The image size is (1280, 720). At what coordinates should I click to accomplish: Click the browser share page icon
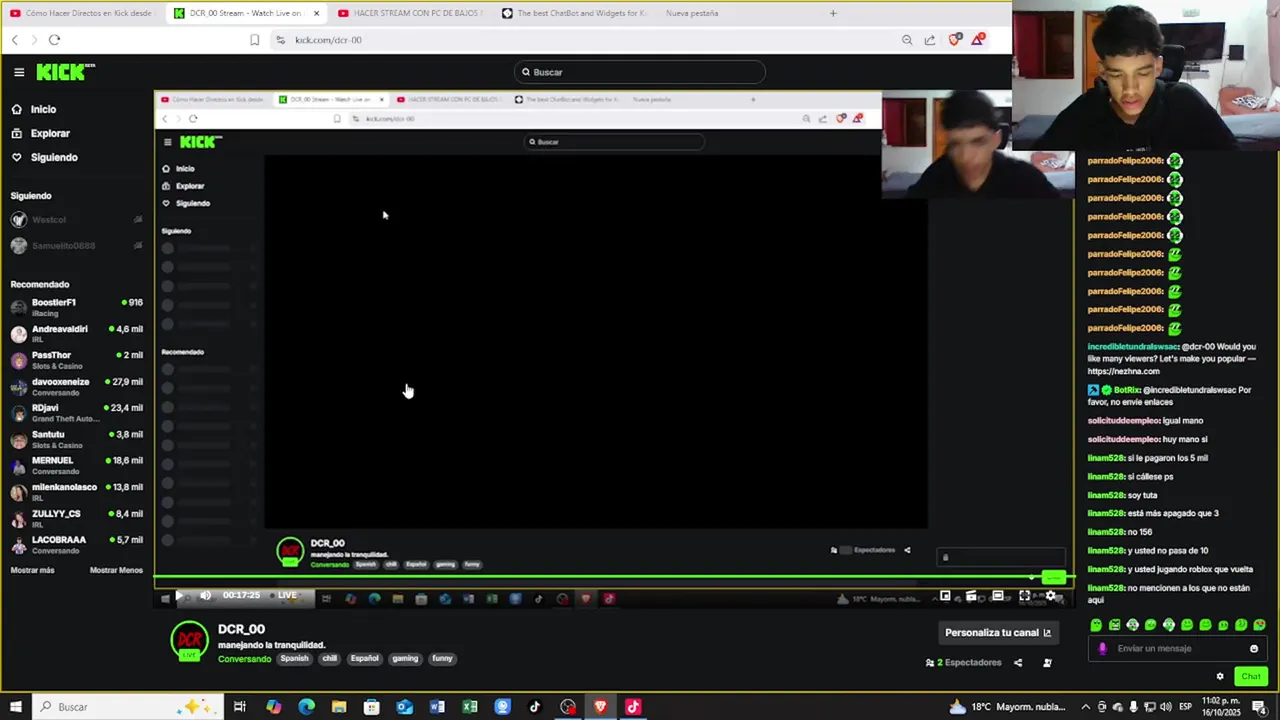(x=930, y=40)
